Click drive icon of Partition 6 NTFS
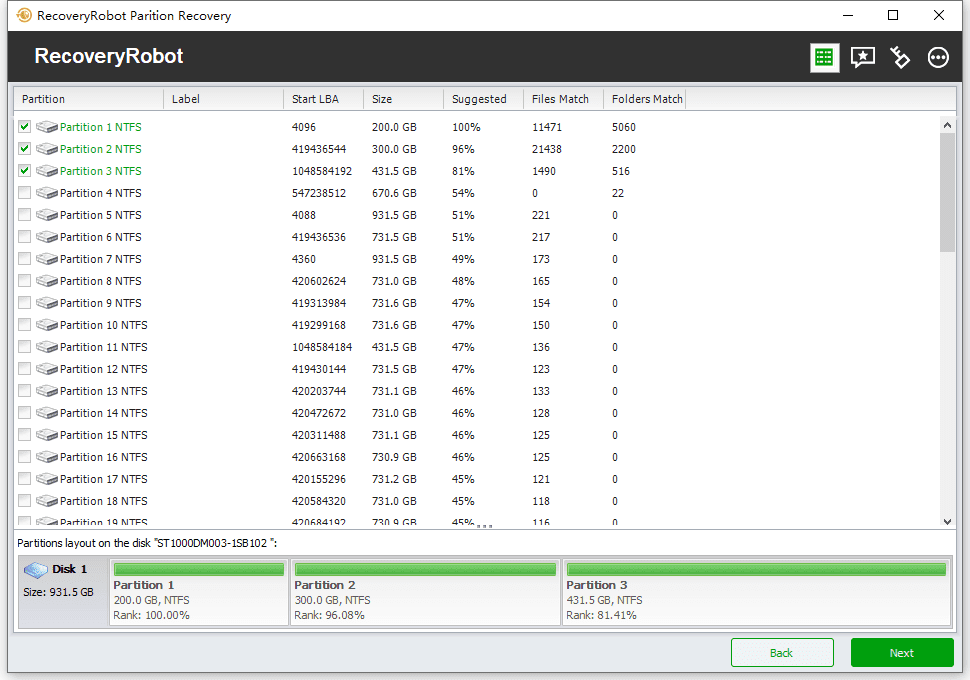 coord(47,237)
